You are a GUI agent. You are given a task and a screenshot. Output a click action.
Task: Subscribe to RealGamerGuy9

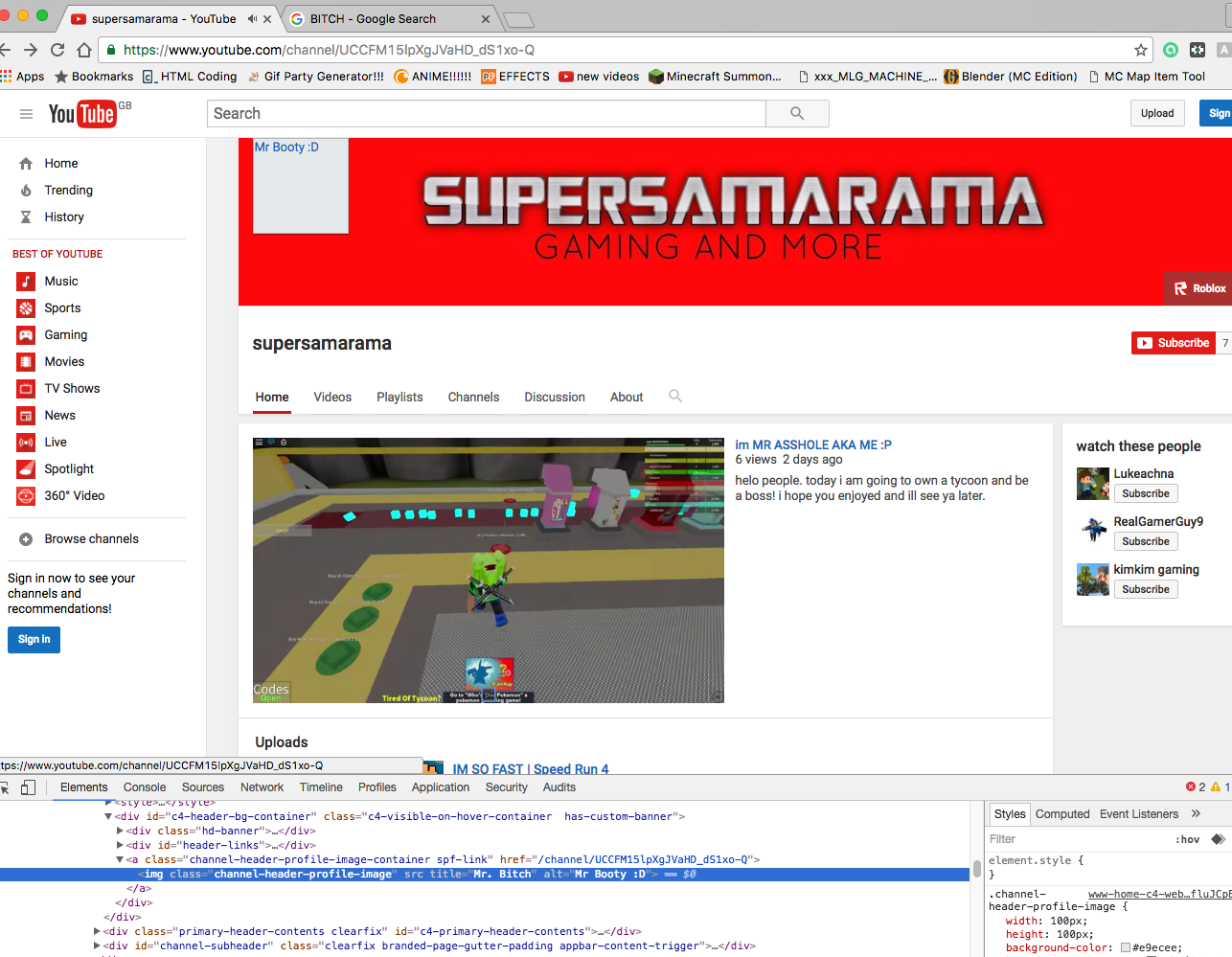[x=1146, y=542]
